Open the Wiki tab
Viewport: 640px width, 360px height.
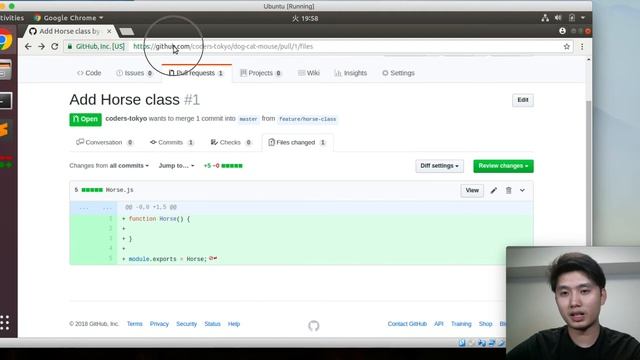[309, 73]
